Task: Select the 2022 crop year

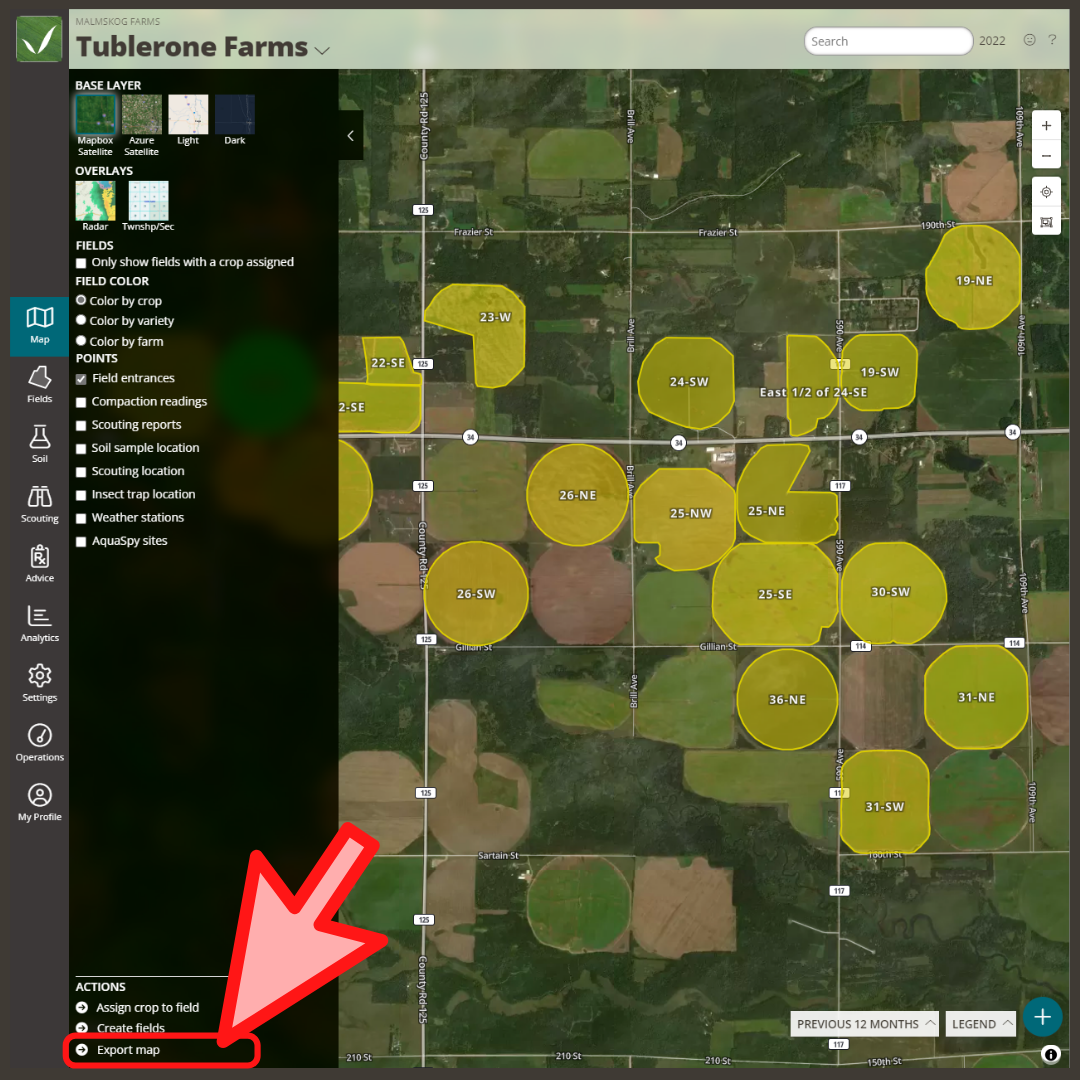Action: click(x=992, y=41)
